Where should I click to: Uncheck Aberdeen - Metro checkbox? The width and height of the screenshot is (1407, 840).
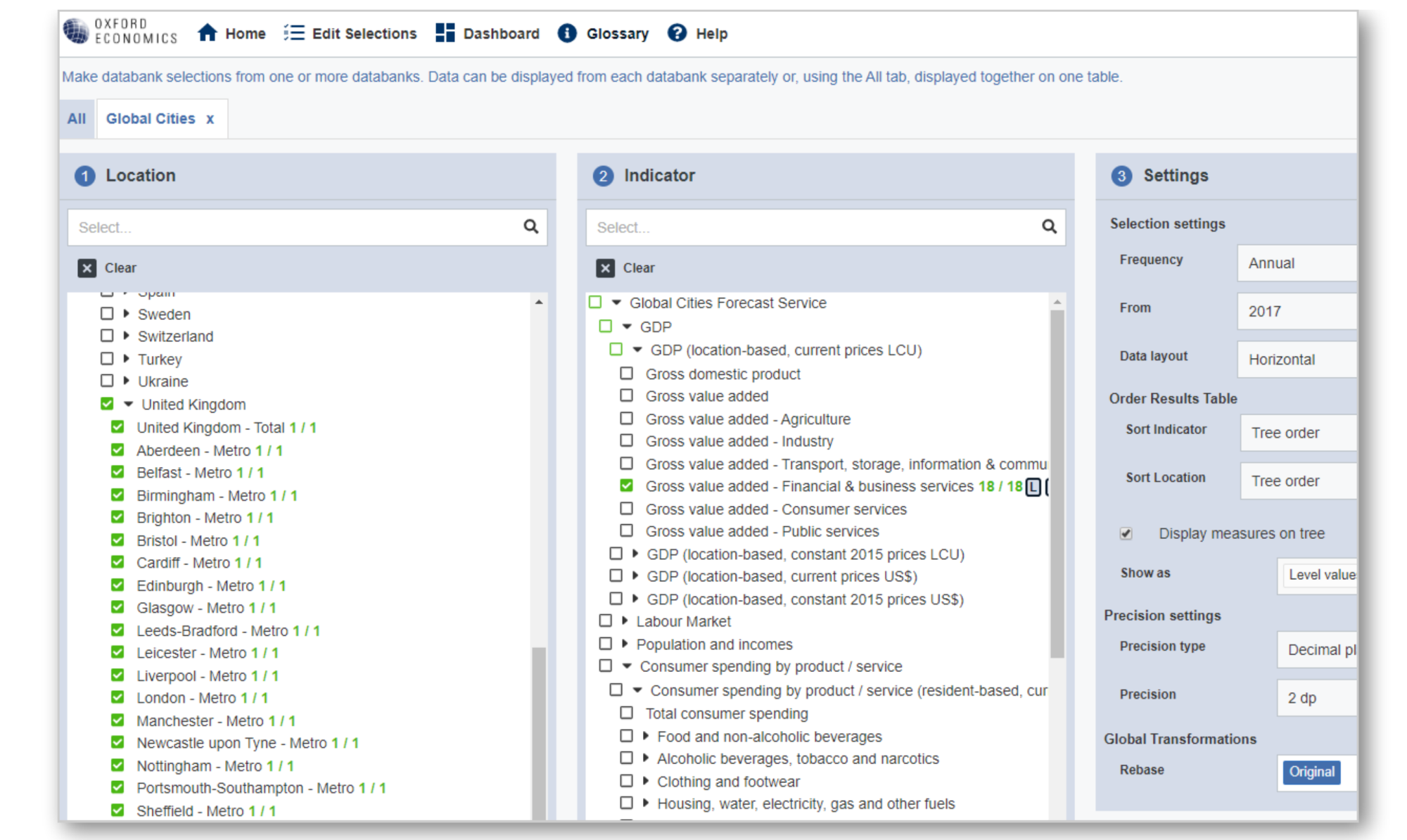[x=117, y=449]
